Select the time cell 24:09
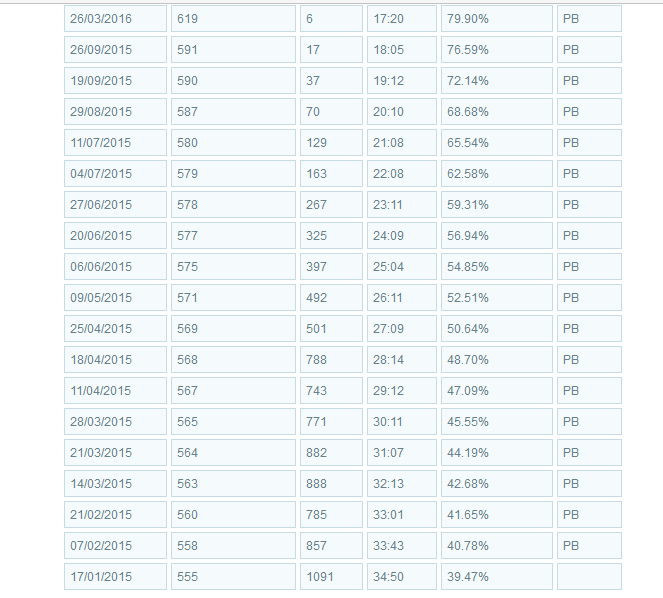Image resolution: width=663 pixels, height=598 pixels. pos(401,236)
